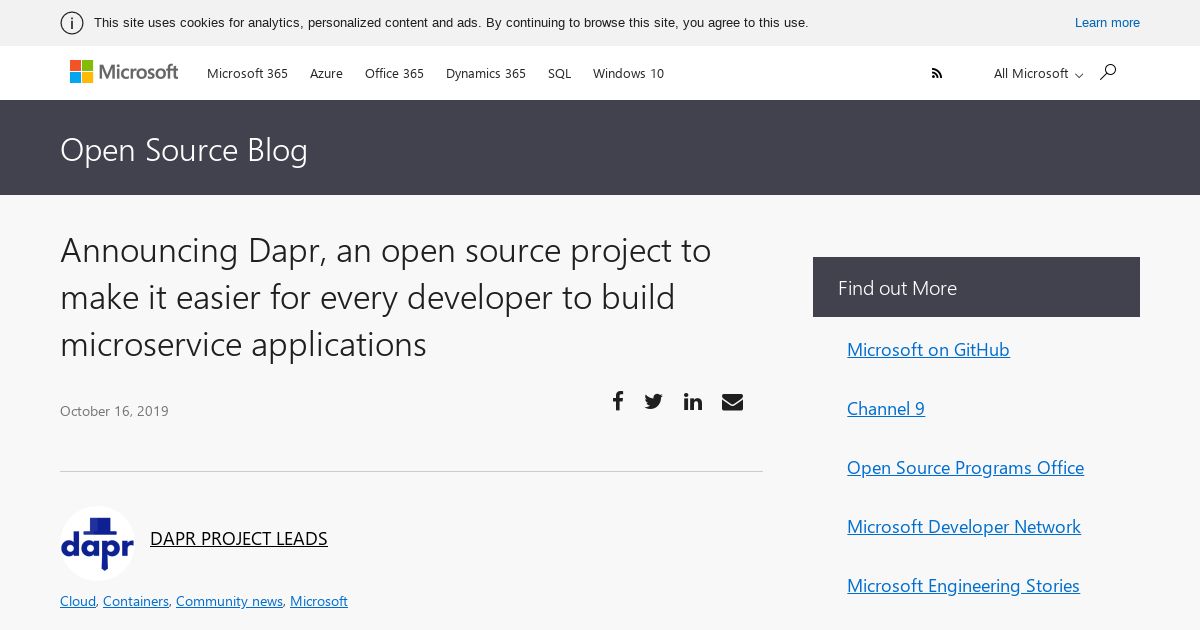Screen dimensions: 1200x630
Task: Click the Find out More sidebar heading
Action: point(897,288)
